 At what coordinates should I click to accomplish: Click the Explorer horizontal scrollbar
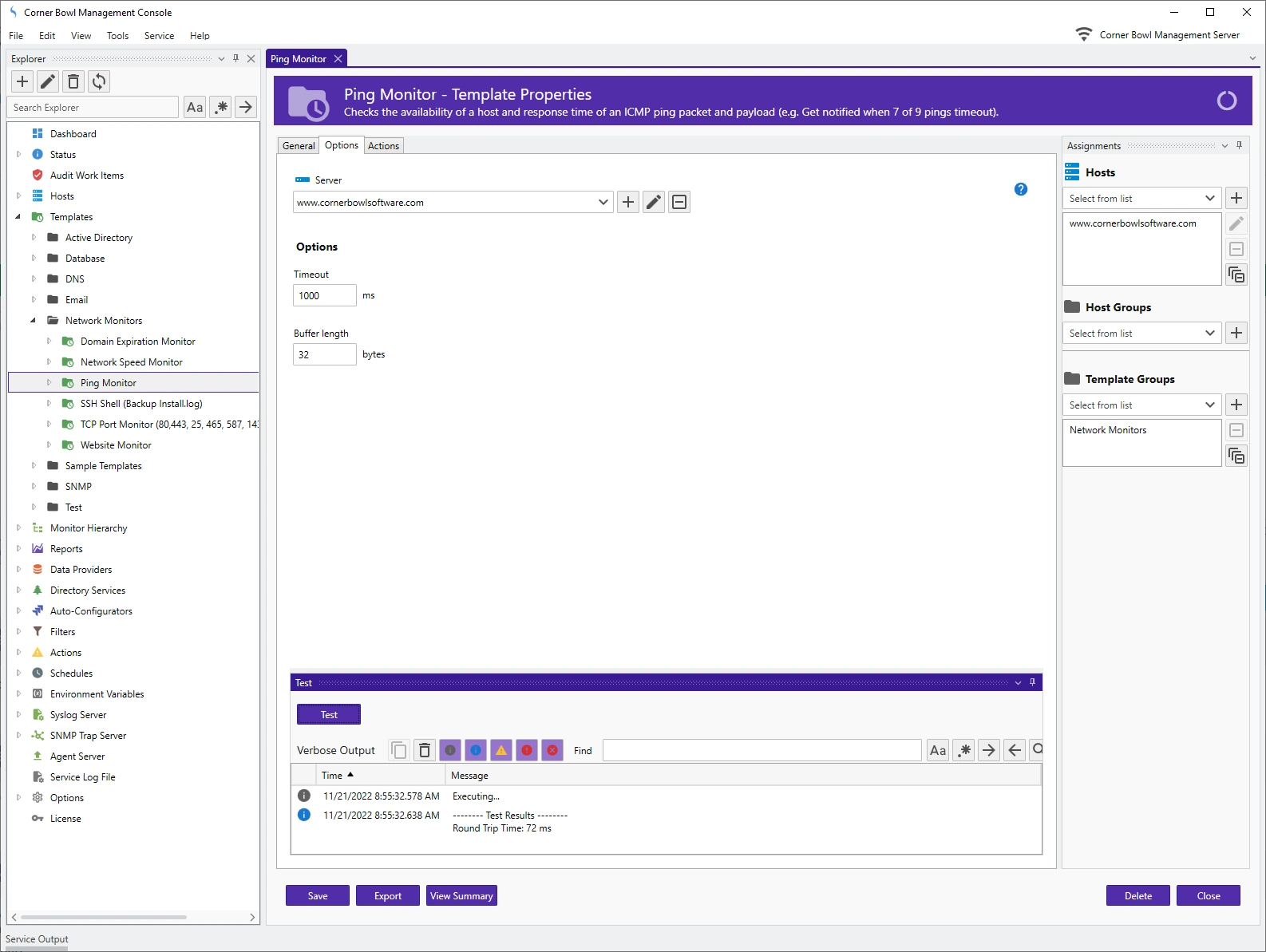(104, 917)
